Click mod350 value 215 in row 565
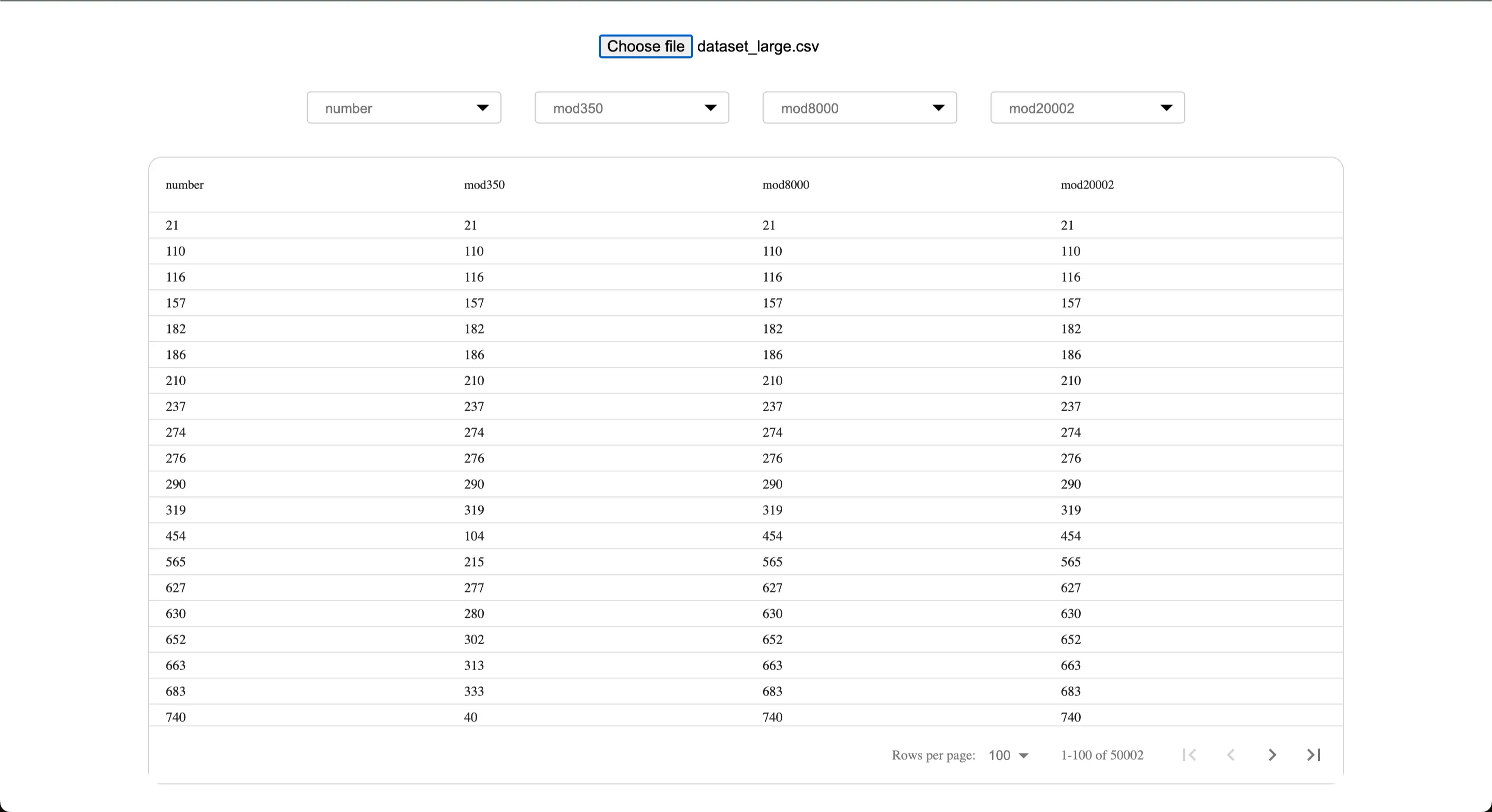This screenshot has height=812, width=1492. (474, 562)
